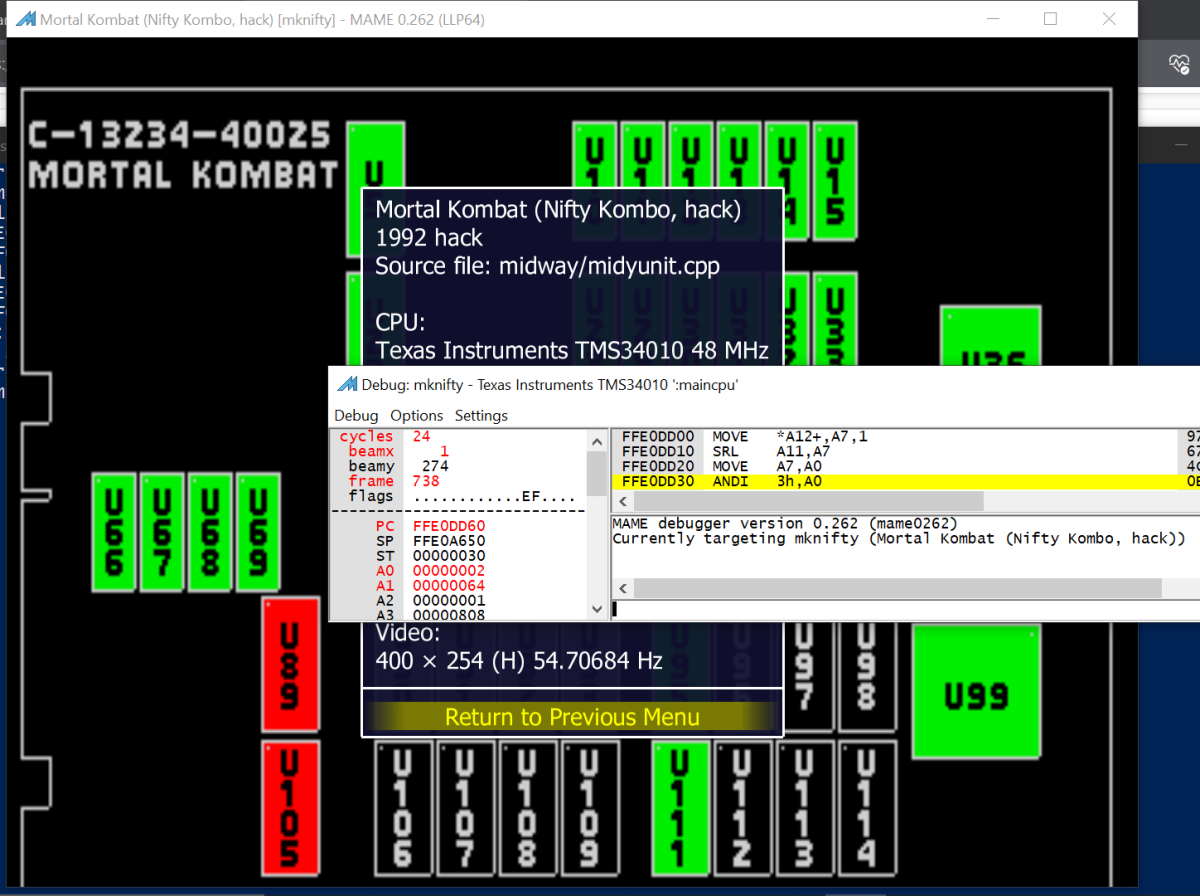1200x896 pixels.
Task: Click the green U67 ROM chip
Action: (162, 532)
